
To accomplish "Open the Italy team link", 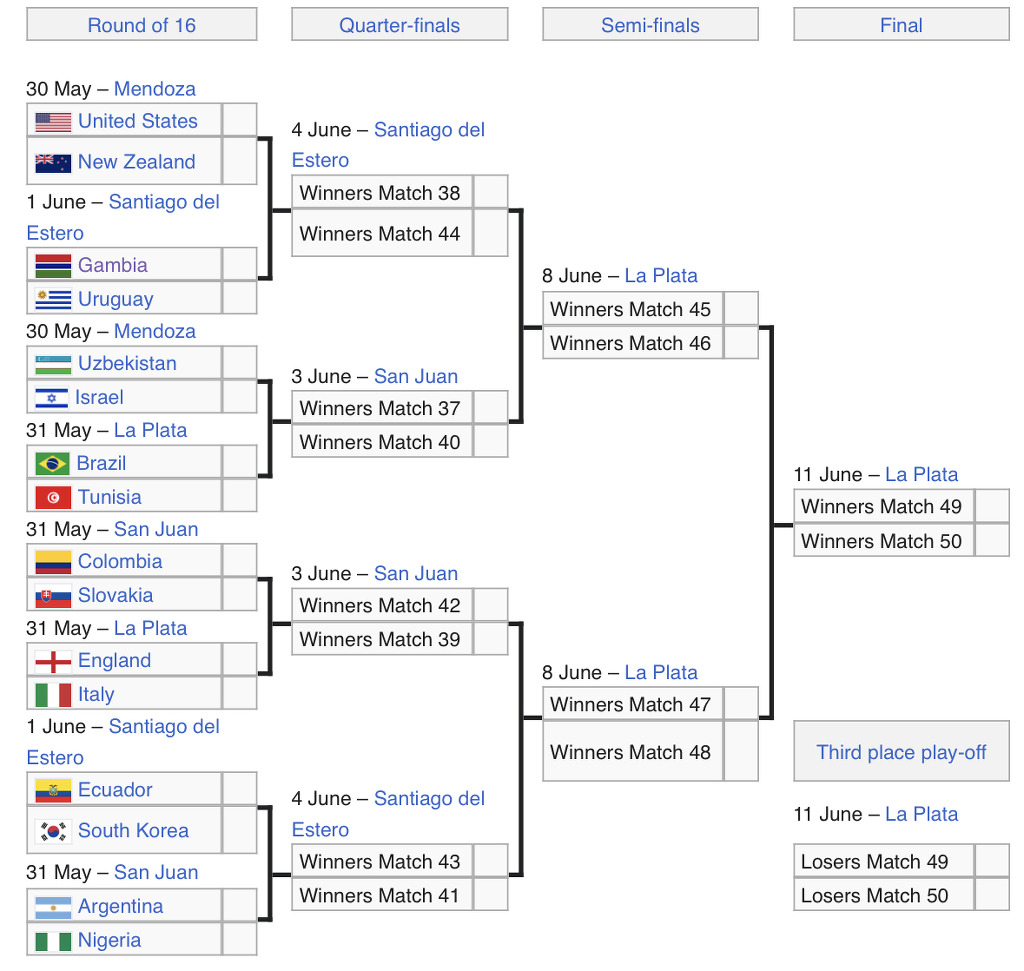I will pyautogui.click(x=96, y=694).
